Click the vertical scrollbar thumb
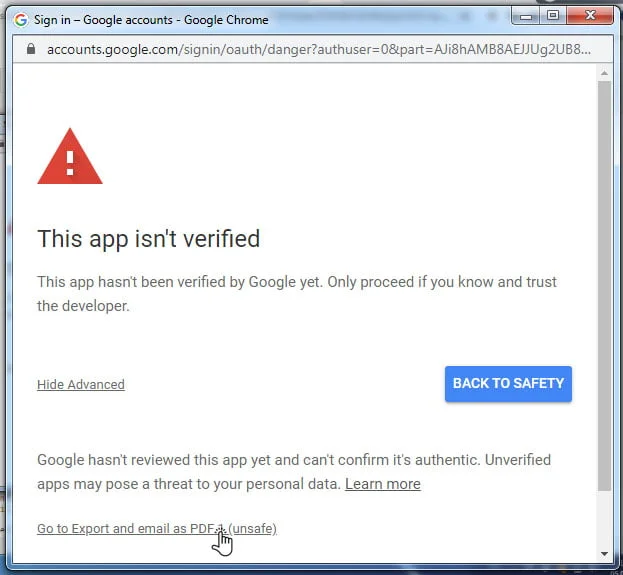Screen dimensions: 623x575 coord(604,286)
